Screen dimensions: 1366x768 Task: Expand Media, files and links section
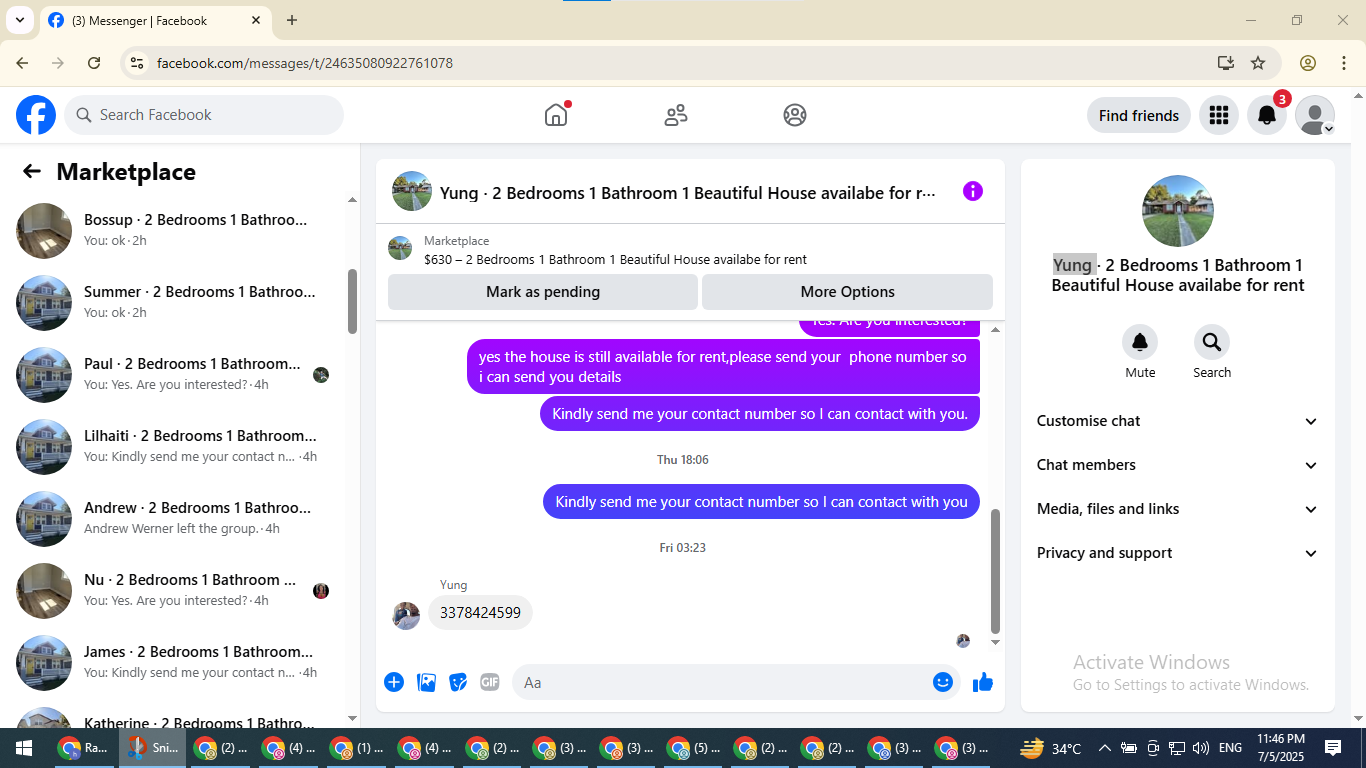pyautogui.click(x=1178, y=509)
